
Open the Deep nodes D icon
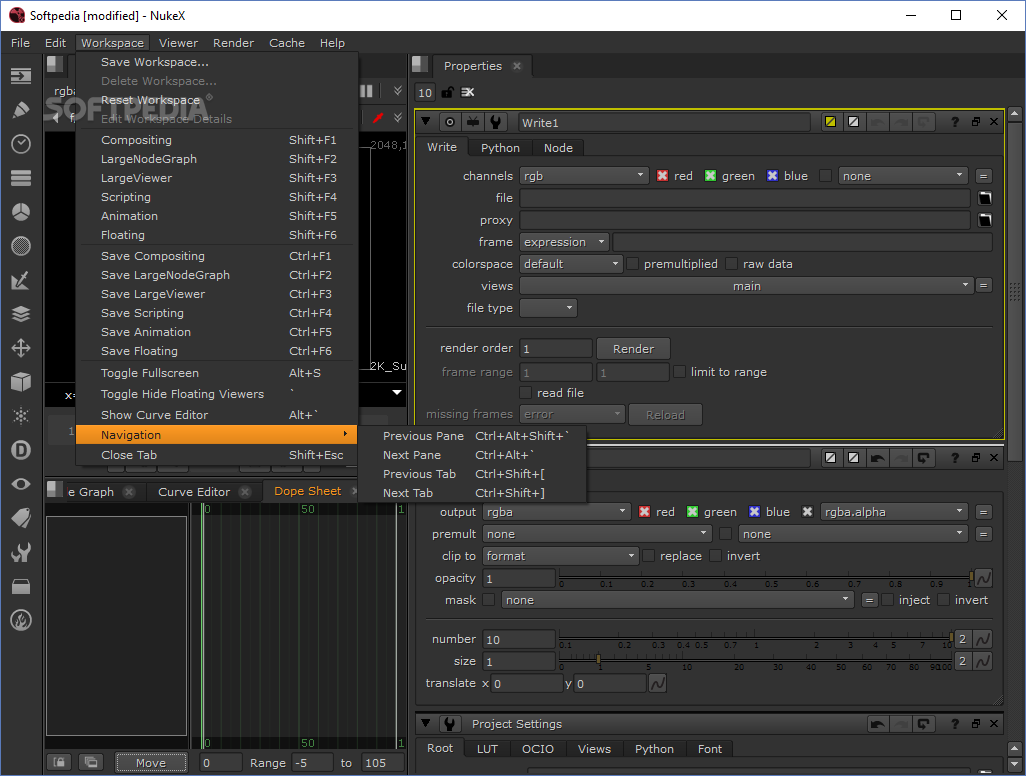pyautogui.click(x=21, y=450)
